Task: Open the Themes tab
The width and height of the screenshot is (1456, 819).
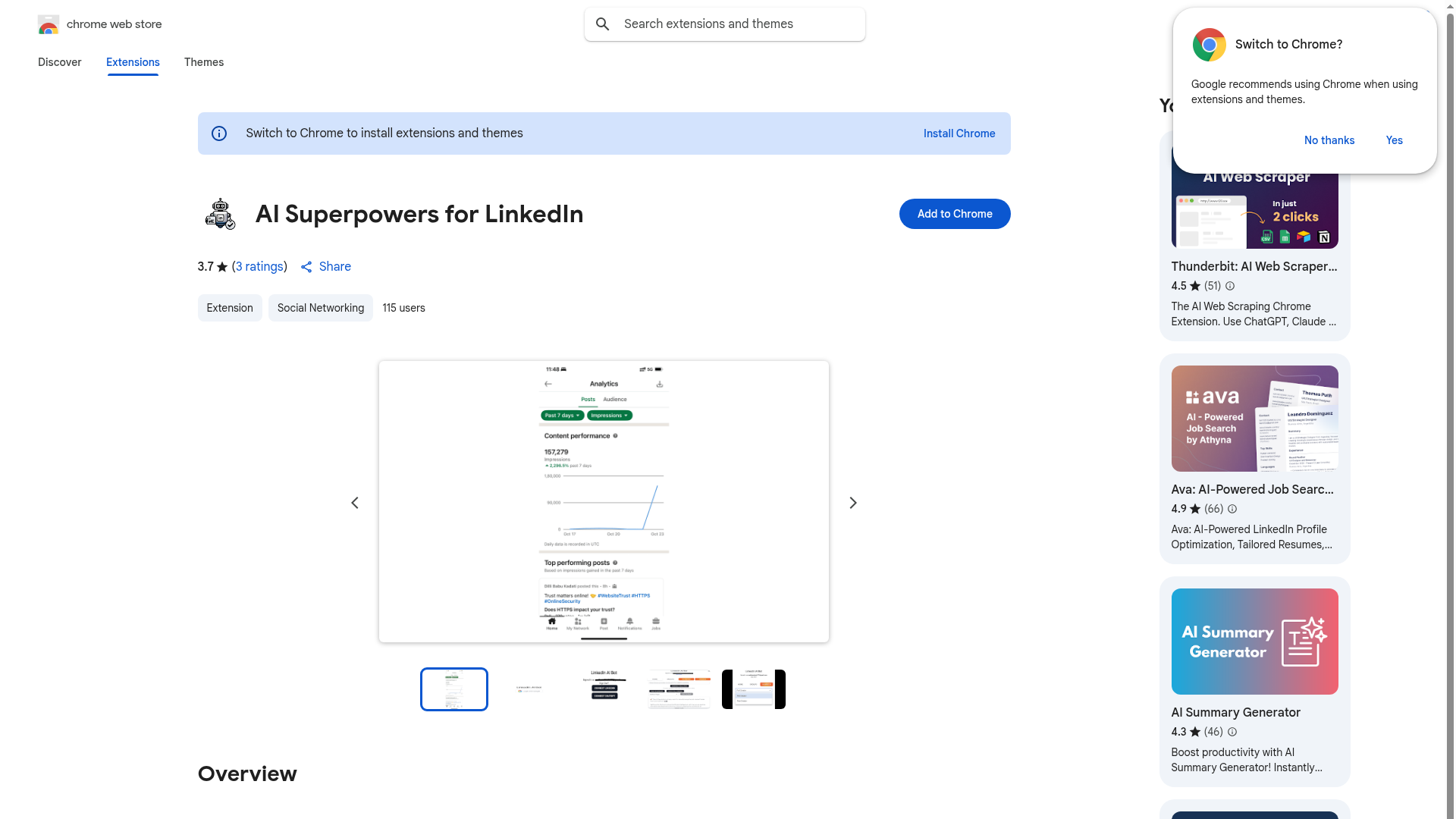Action: point(204,62)
